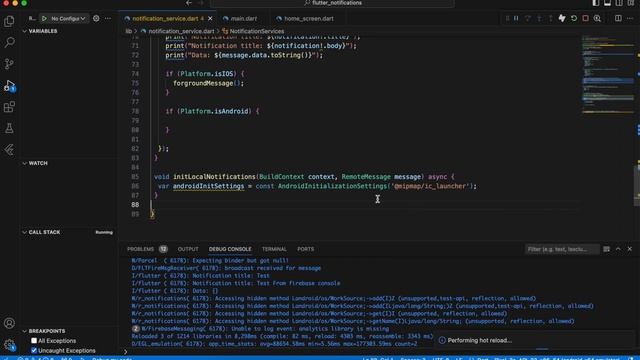Open the PROBLEMS panel tab
Viewport: 640px width, 360px height.
pyautogui.click(x=140, y=249)
